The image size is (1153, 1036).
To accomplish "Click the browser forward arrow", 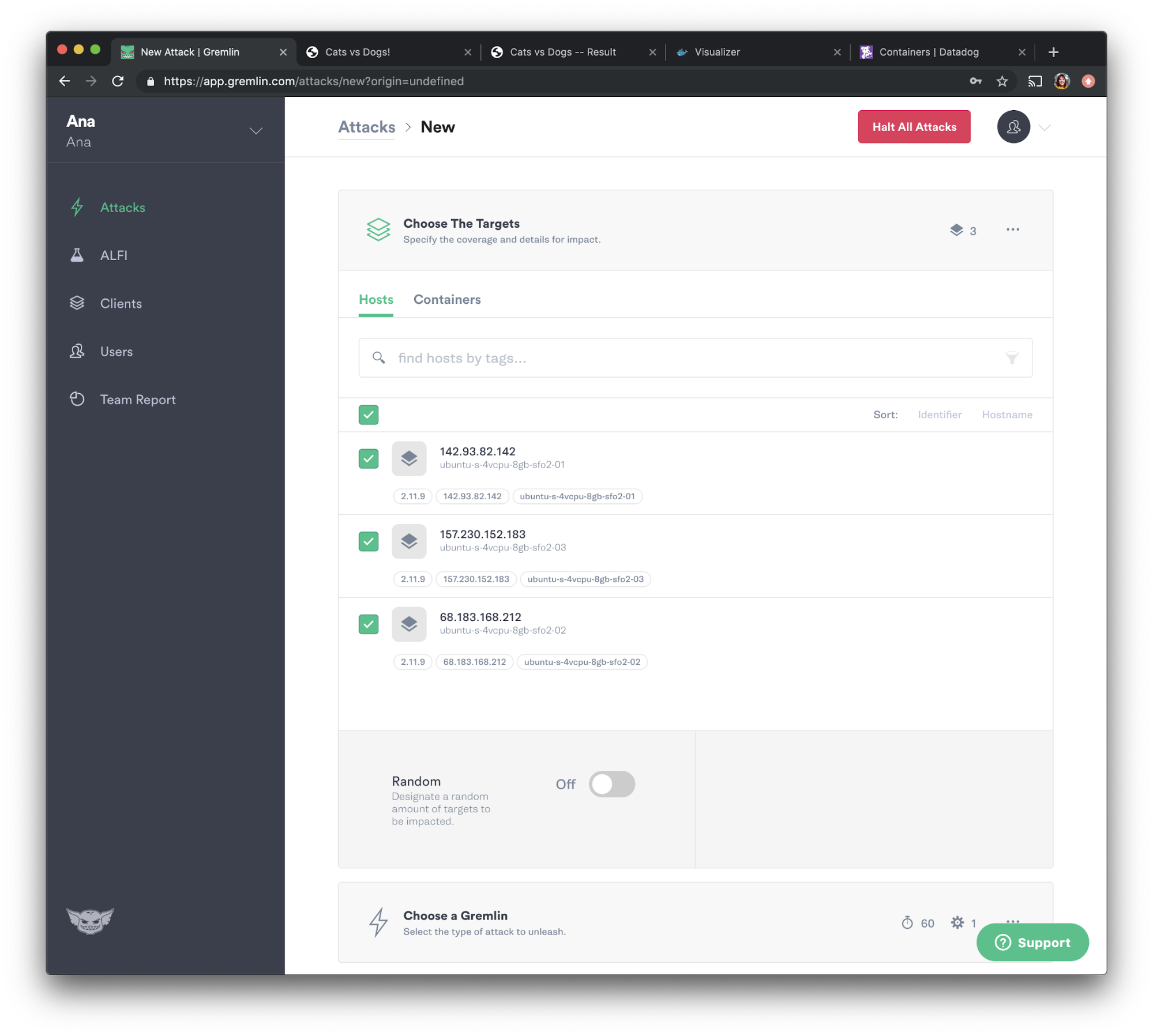I will coord(91,81).
